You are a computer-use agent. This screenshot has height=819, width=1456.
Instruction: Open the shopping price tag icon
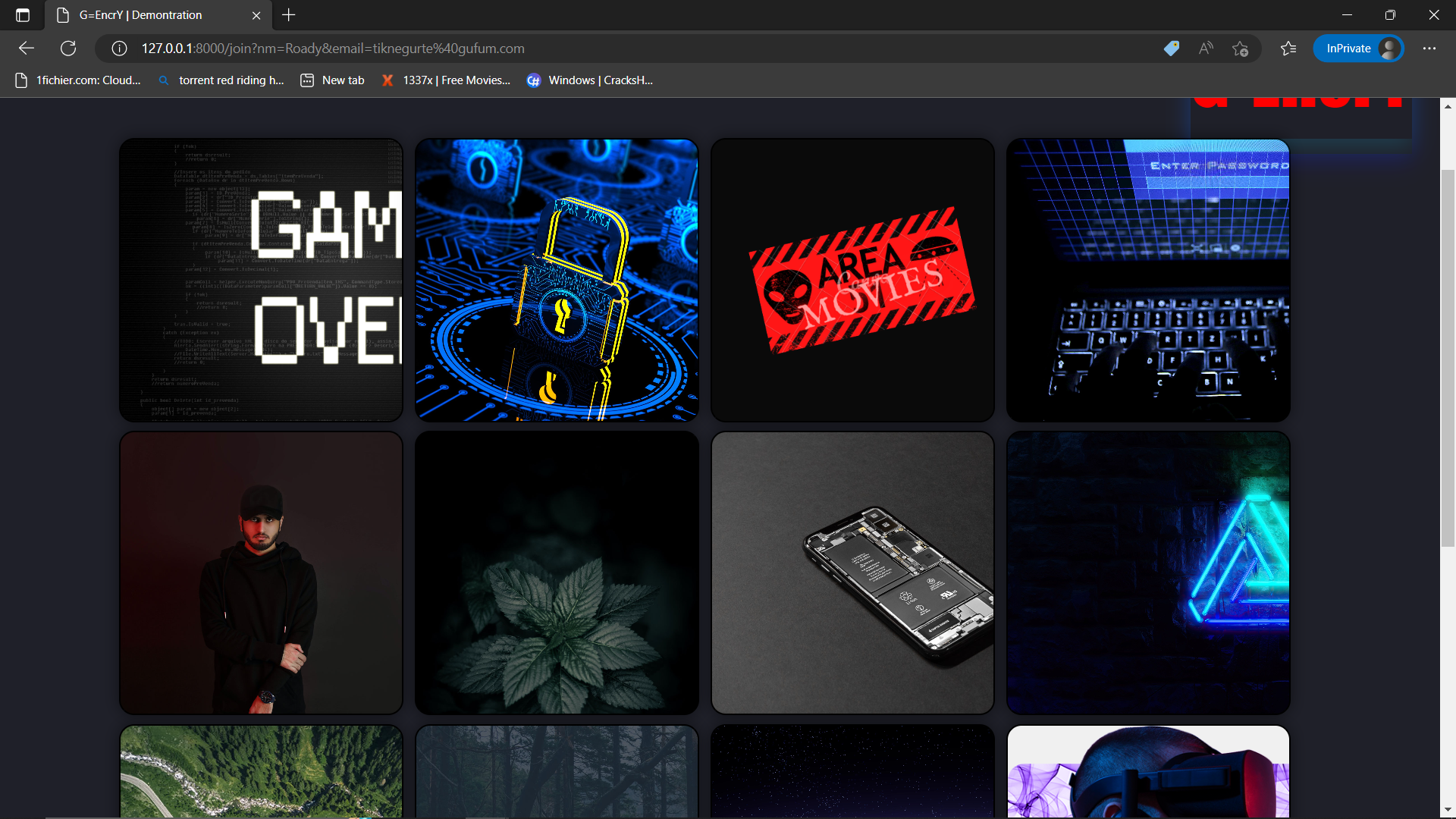click(x=1171, y=49)
